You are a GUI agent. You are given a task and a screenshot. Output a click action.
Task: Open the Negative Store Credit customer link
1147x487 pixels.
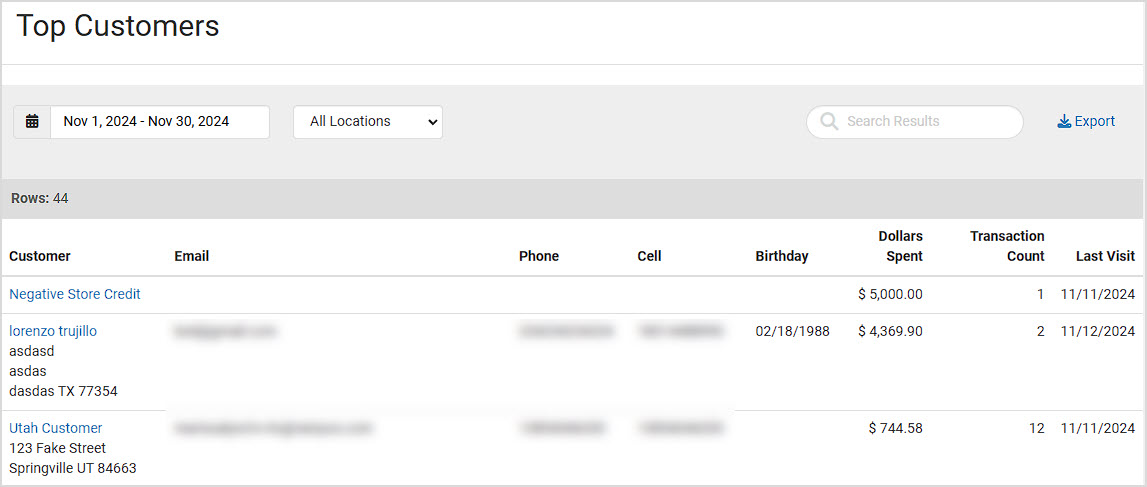pyautogui.click(x=75, y=294)
